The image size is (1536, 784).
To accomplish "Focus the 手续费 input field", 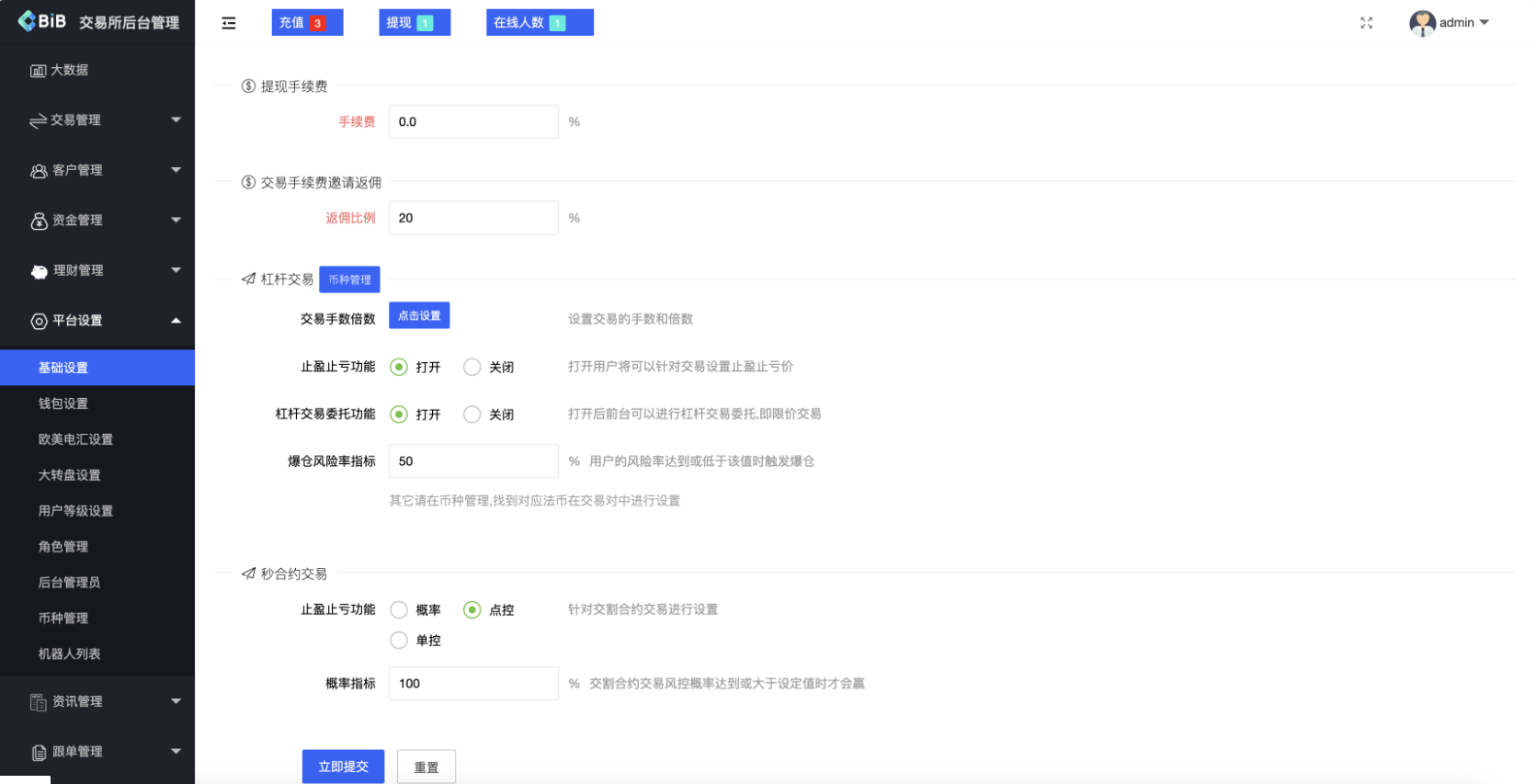I will coord(473,121).
